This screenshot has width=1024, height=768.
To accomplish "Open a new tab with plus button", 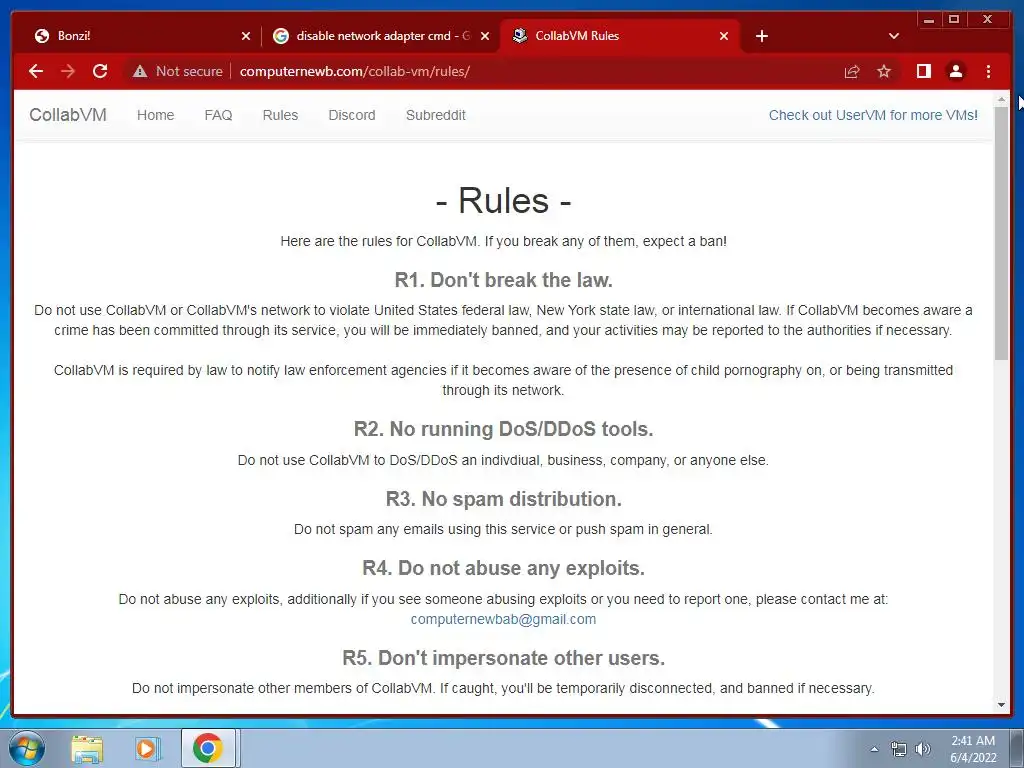I will (761, 36).
